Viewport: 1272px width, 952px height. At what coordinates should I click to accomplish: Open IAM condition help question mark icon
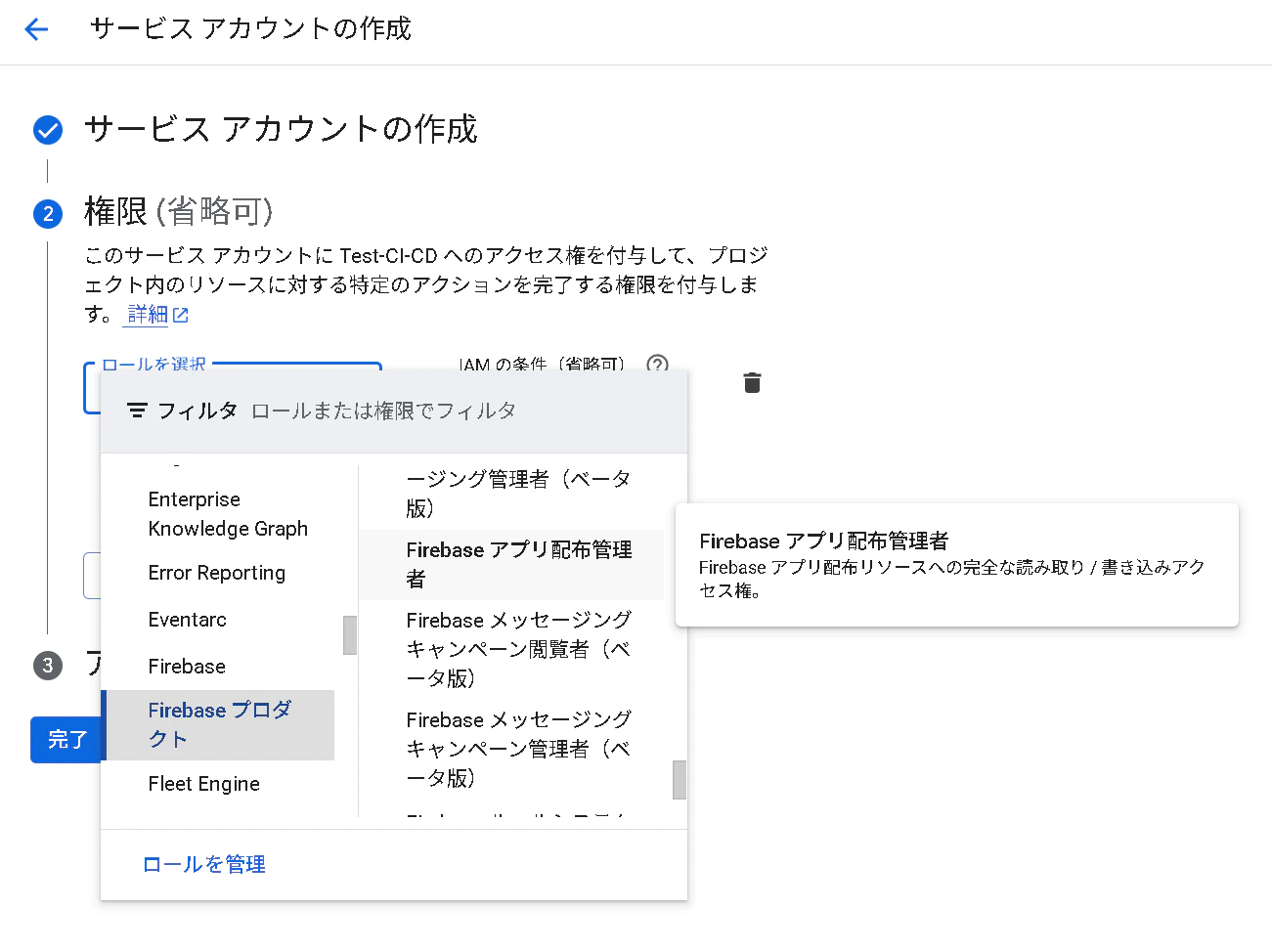click(x=657, y=364)
